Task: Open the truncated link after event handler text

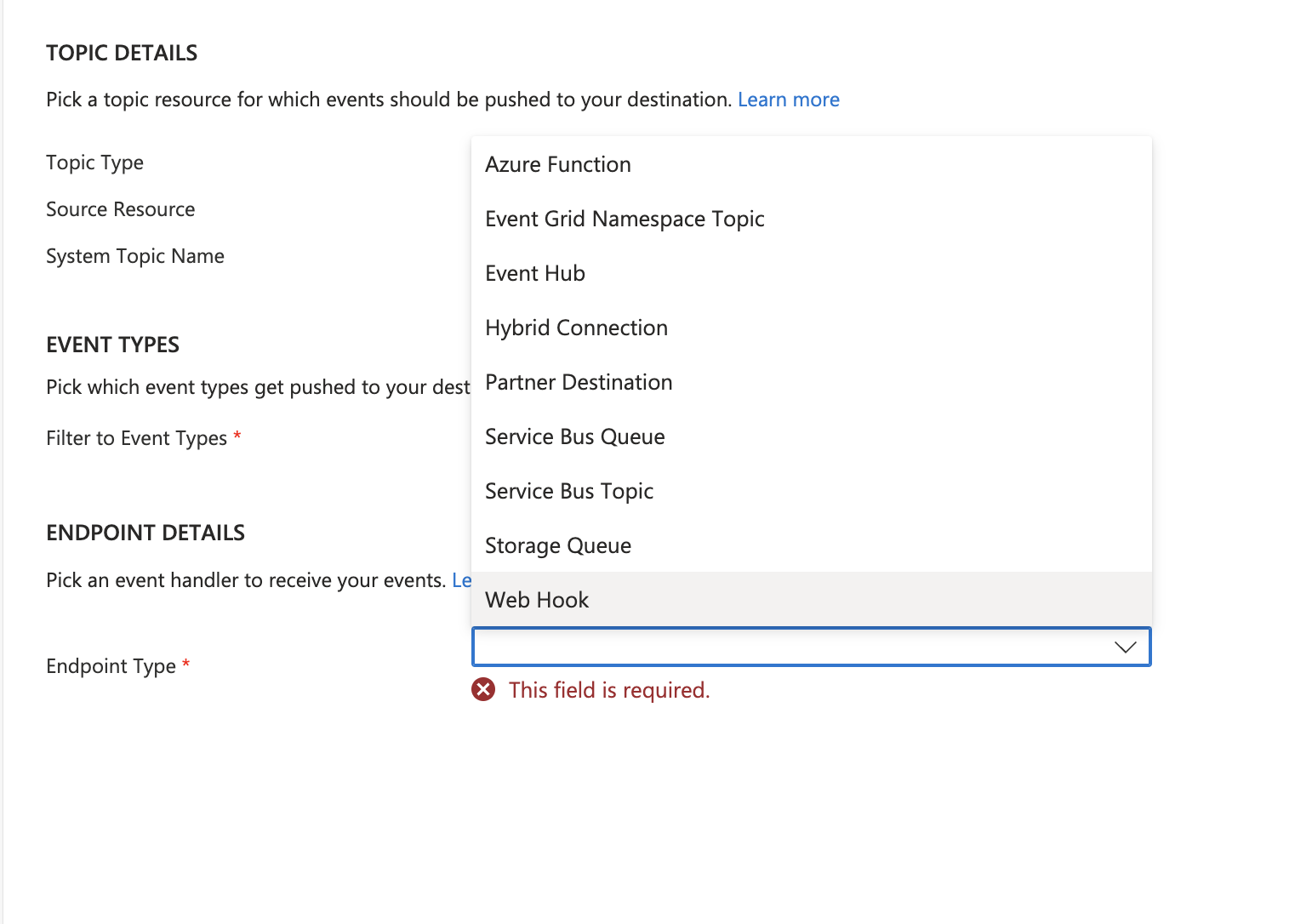Action: coord(461,580)
